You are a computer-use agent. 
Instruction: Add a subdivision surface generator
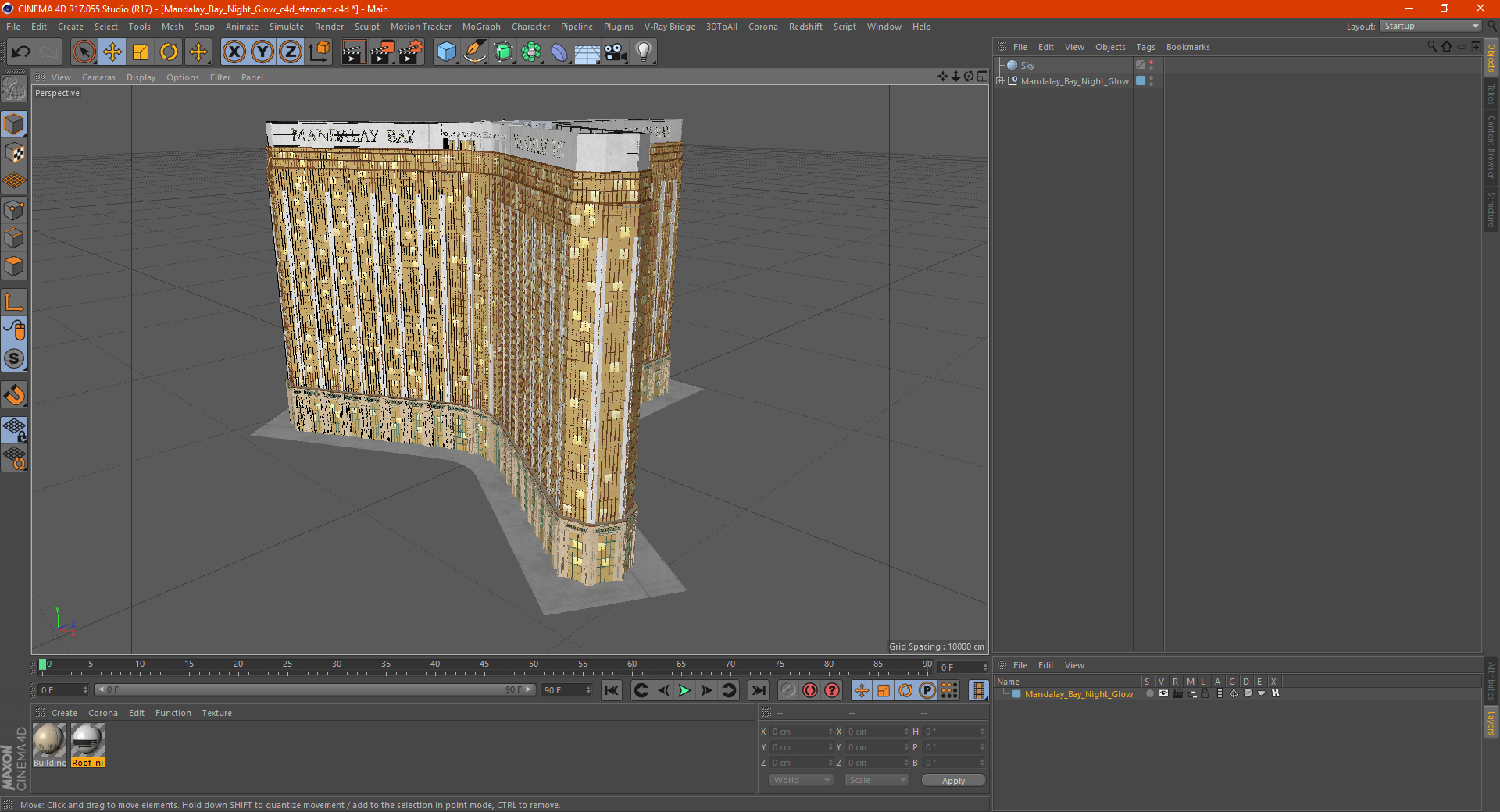(503, 52)
